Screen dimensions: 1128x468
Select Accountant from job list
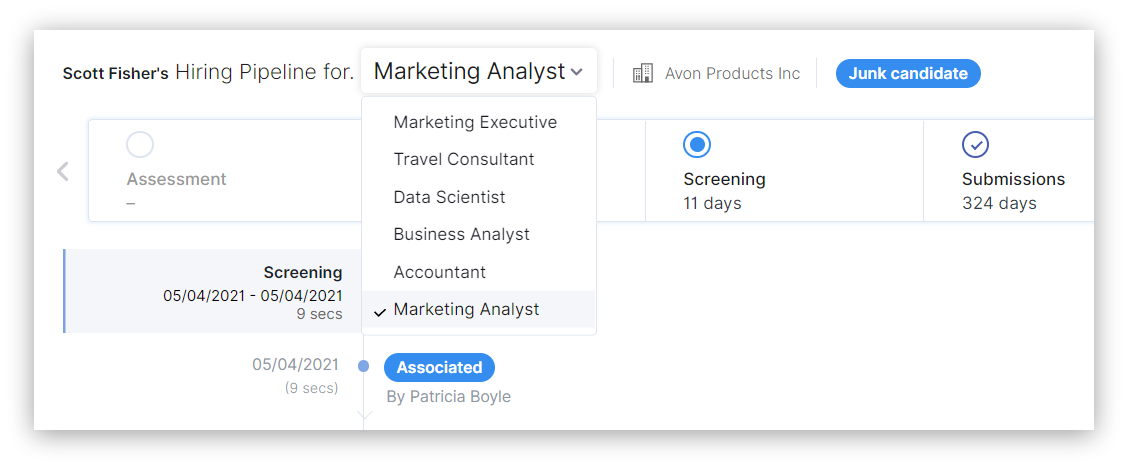pos(439,272)
